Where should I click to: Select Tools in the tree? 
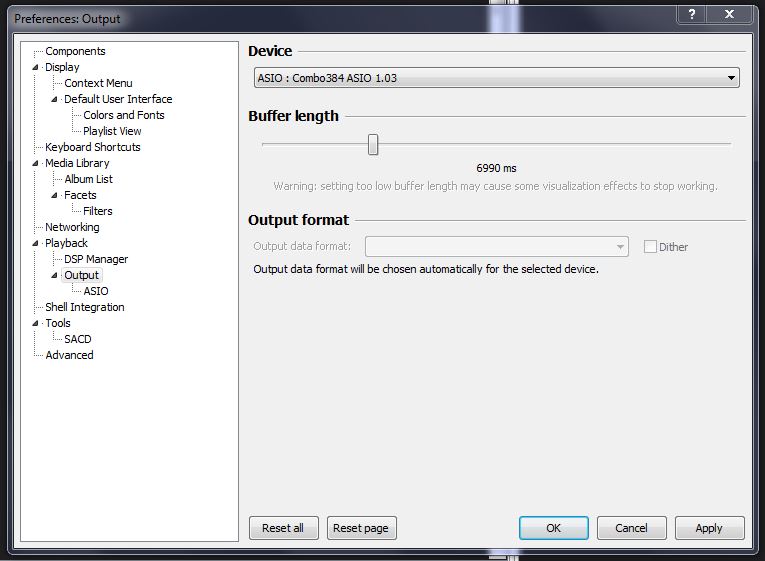point(58,323)
